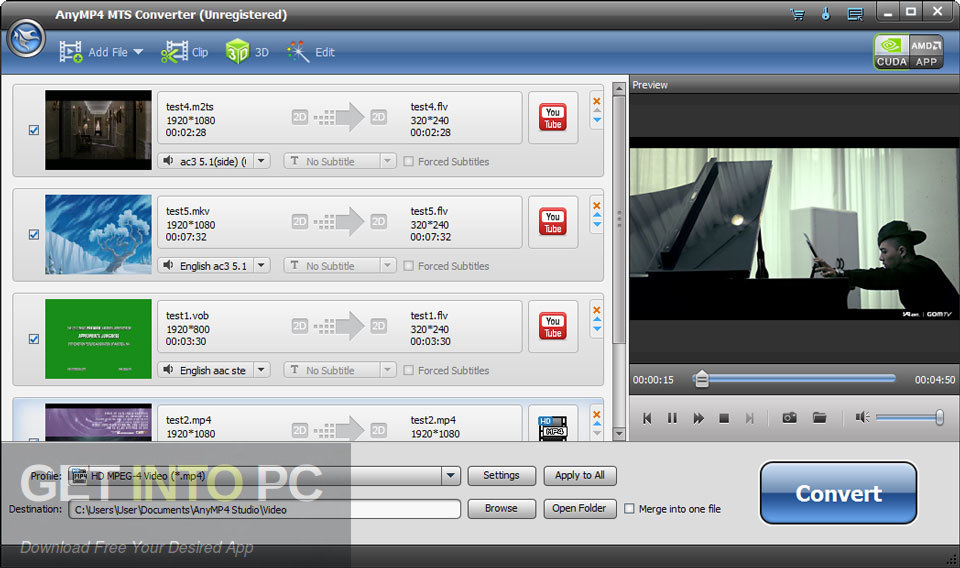Click YouTube profile icon for test5.flv
Image resolution: width=960 pixels, height=568 pixels.
pyautogui.click(x=553, y=222)
